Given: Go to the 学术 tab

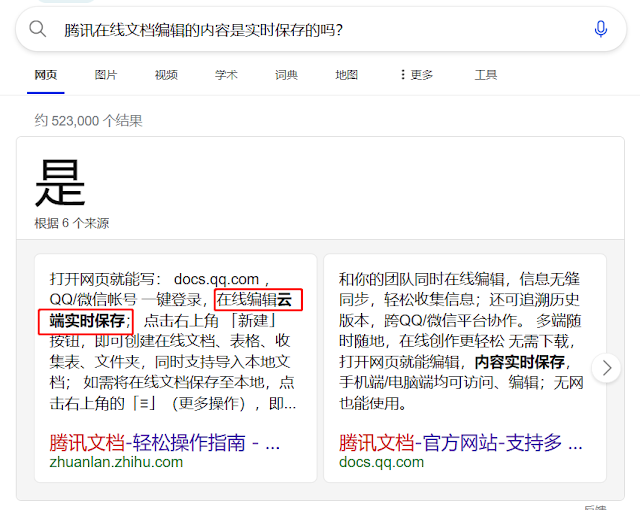Looking at the screenshot, I should click(x=226, y=75).
